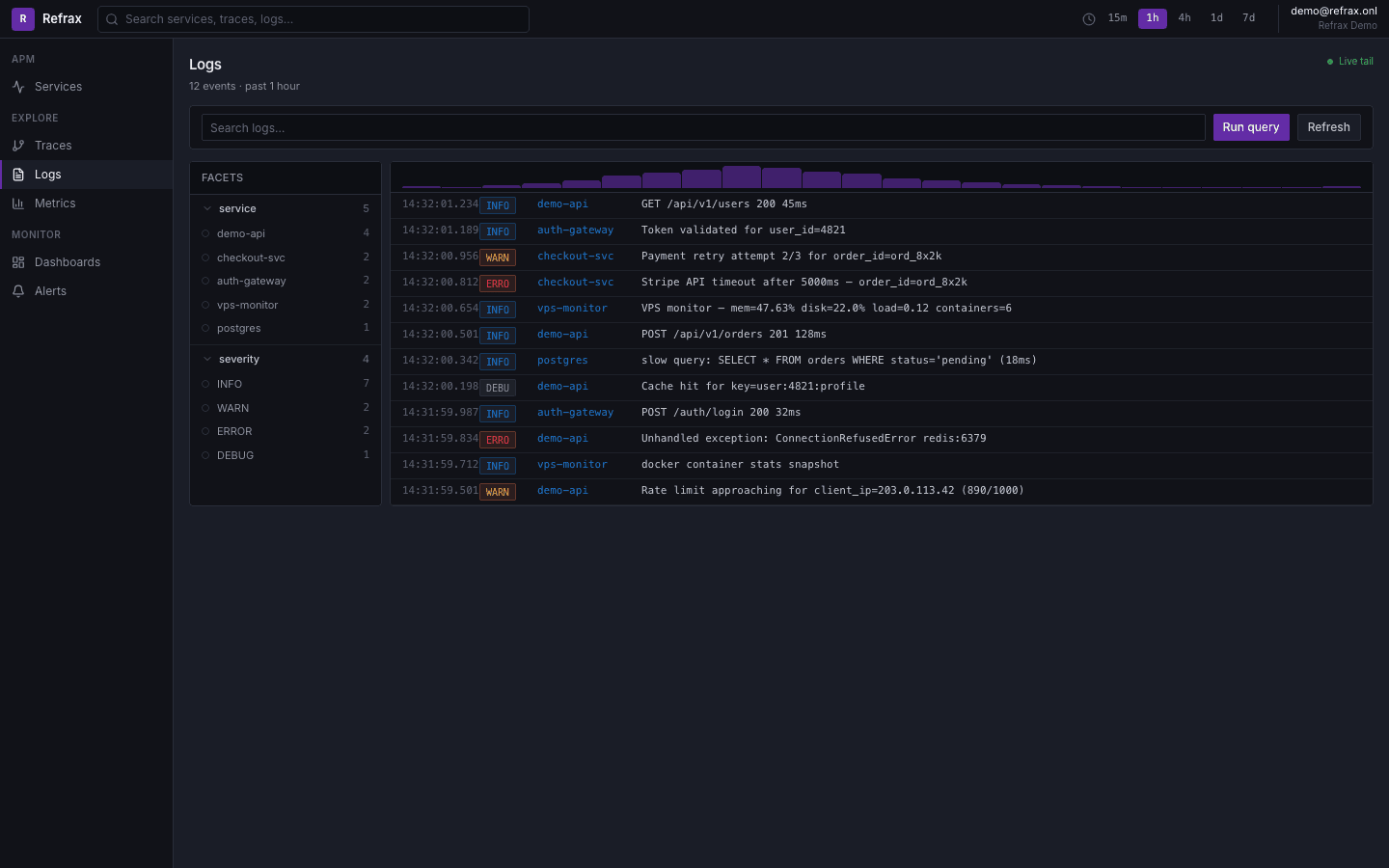This screenshot has height=868, width=1389.
Task: Open auth-gateway link on Token validated row
Action: point(575,231)
